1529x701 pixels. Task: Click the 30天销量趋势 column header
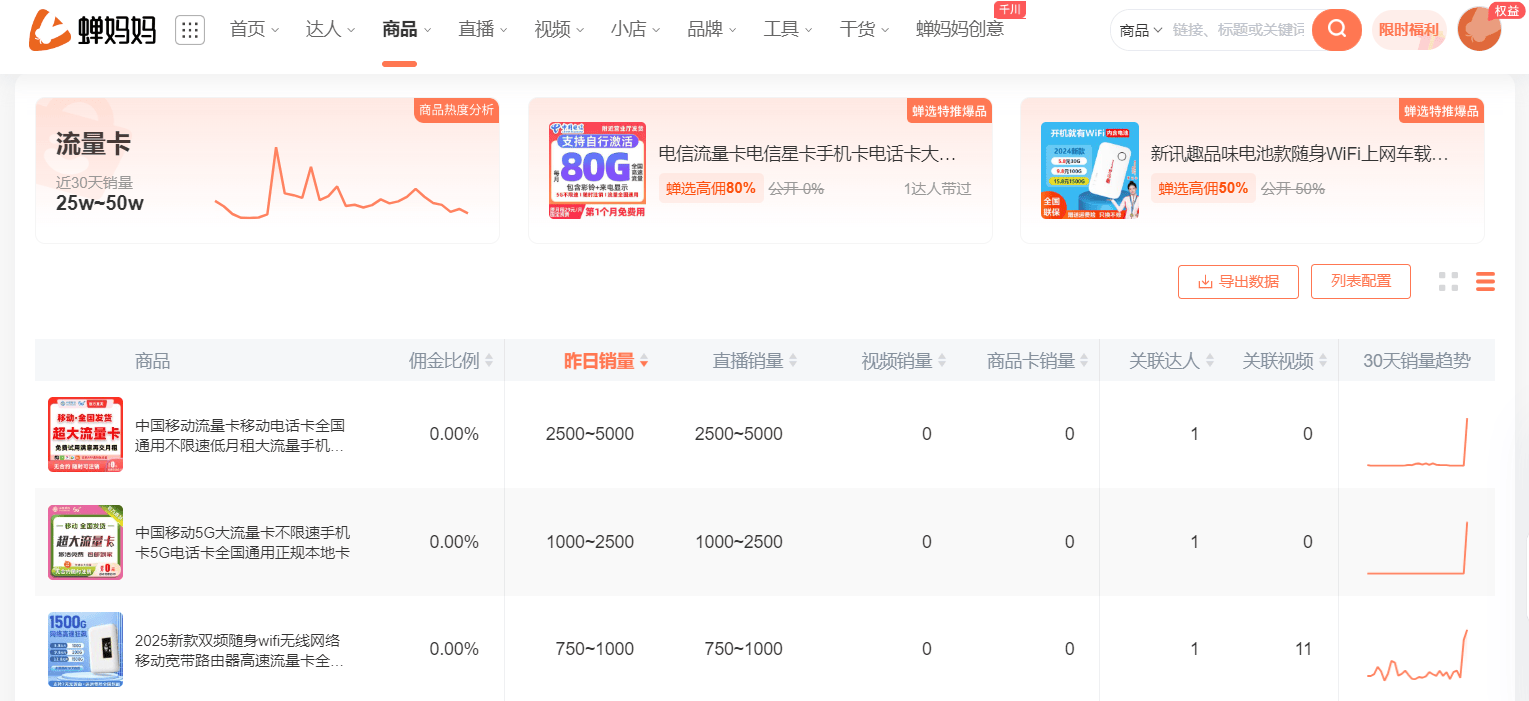tap(1417, 361)
